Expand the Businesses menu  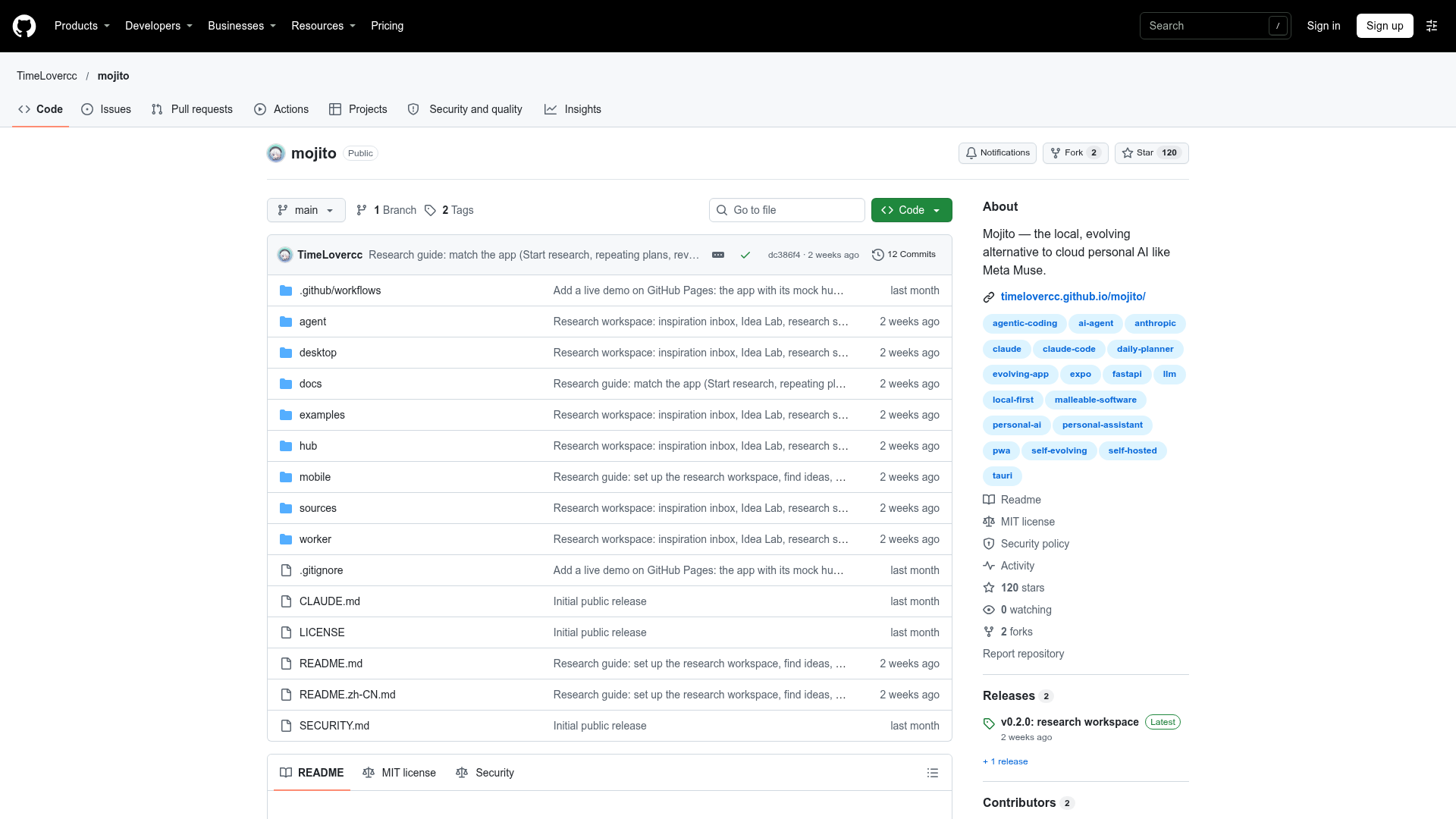(x=242, y=26)
